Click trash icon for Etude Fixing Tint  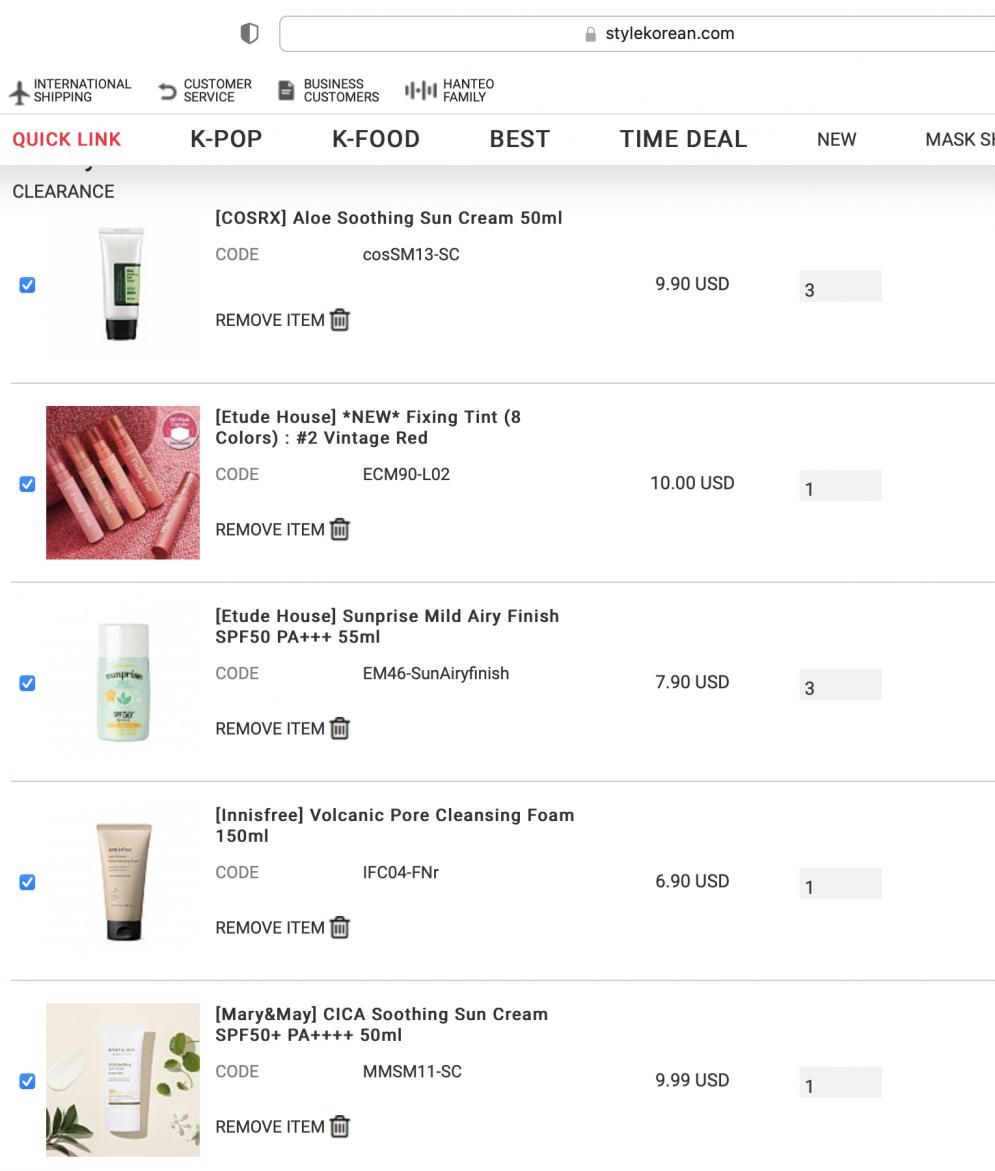[340, 529]
